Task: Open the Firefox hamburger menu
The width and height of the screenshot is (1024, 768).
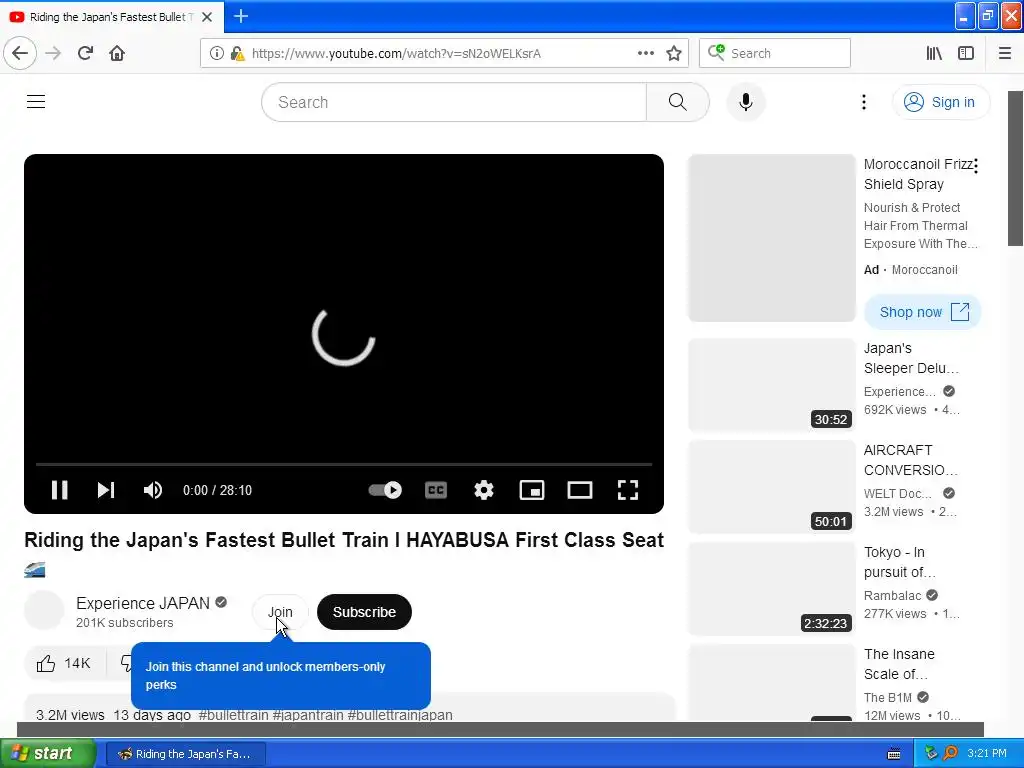Action: [x=1005, y=53]
